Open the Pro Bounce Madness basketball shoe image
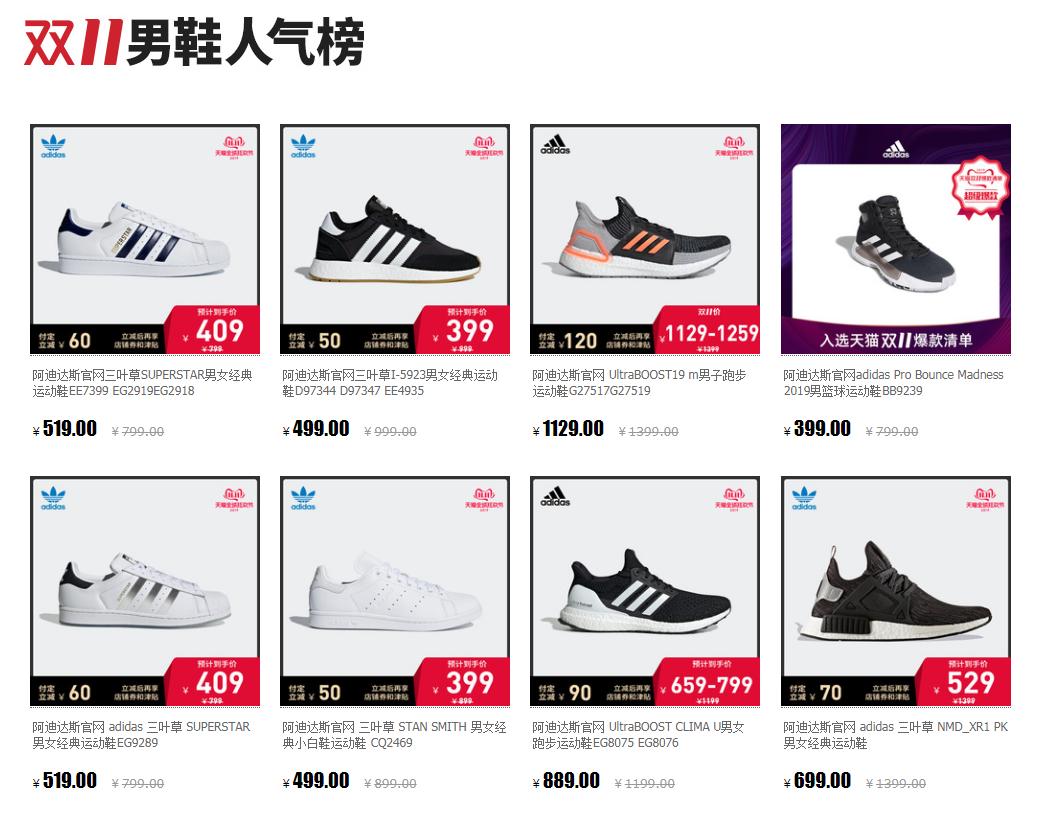Image resolution: width=1040 pixels, height=821 pixels. 895,239
